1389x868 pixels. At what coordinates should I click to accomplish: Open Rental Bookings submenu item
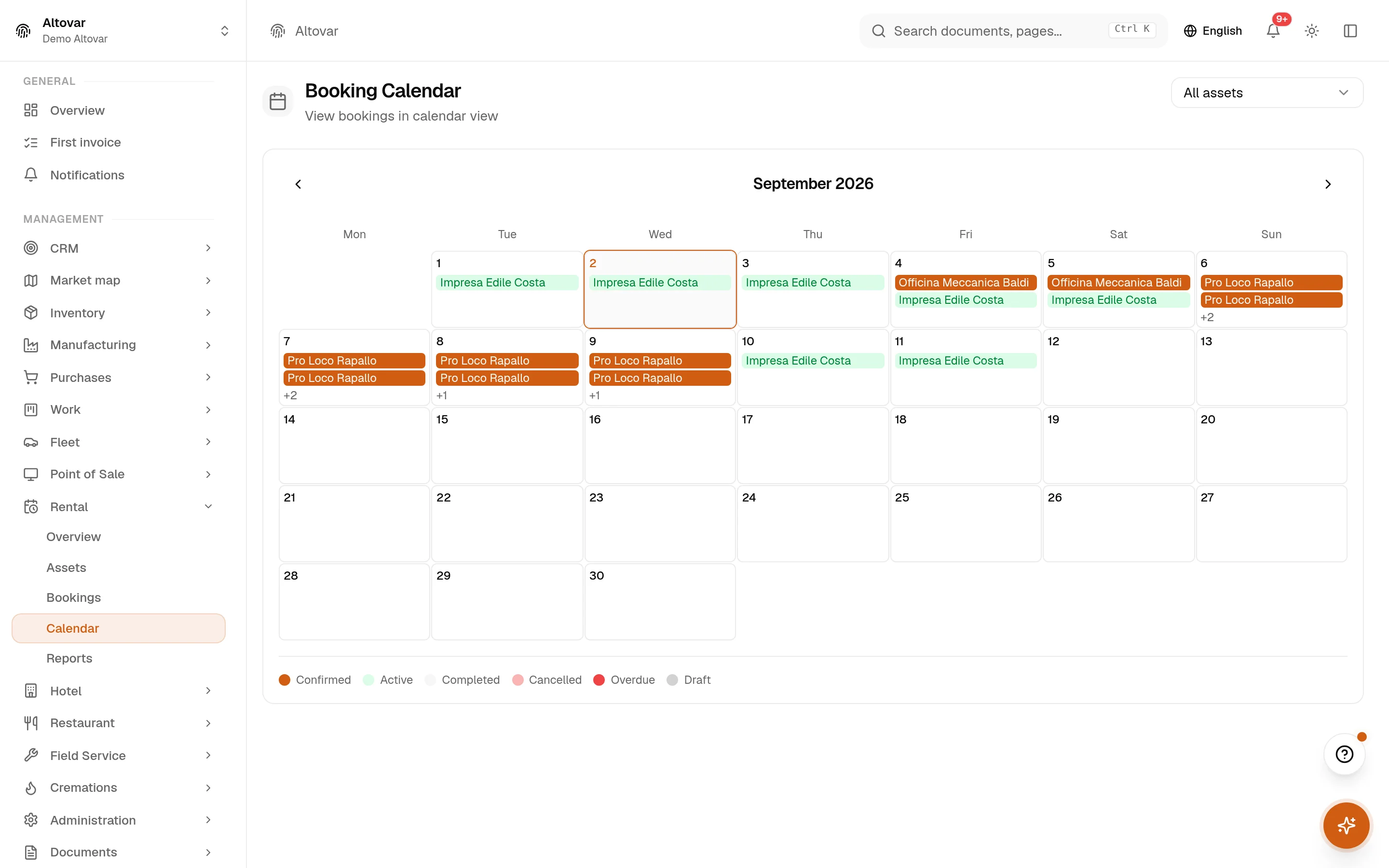click(x=118, y=597)
